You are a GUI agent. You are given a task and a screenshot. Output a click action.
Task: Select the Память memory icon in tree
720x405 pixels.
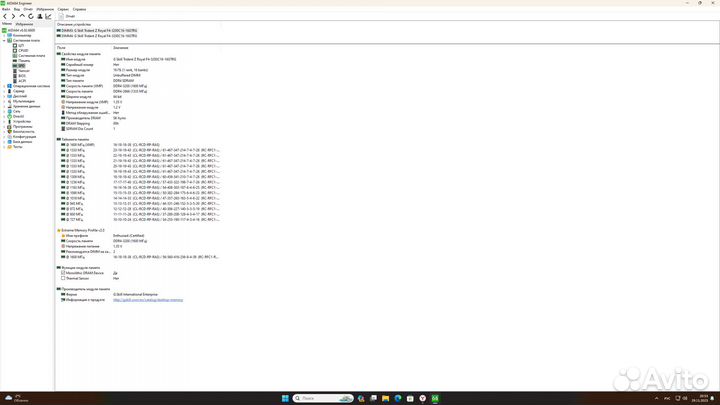pos(15,61)
